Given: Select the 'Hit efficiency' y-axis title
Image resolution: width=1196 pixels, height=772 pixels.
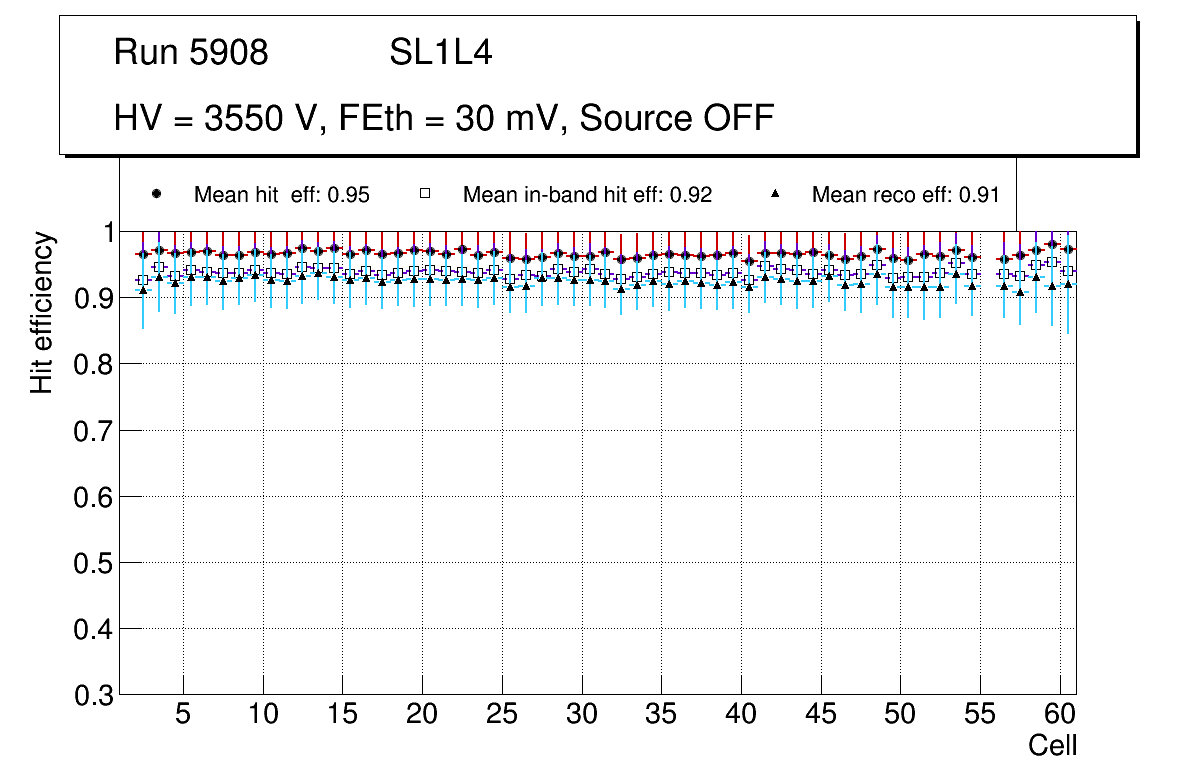Looking at the screenshot, I should point(42,312).
